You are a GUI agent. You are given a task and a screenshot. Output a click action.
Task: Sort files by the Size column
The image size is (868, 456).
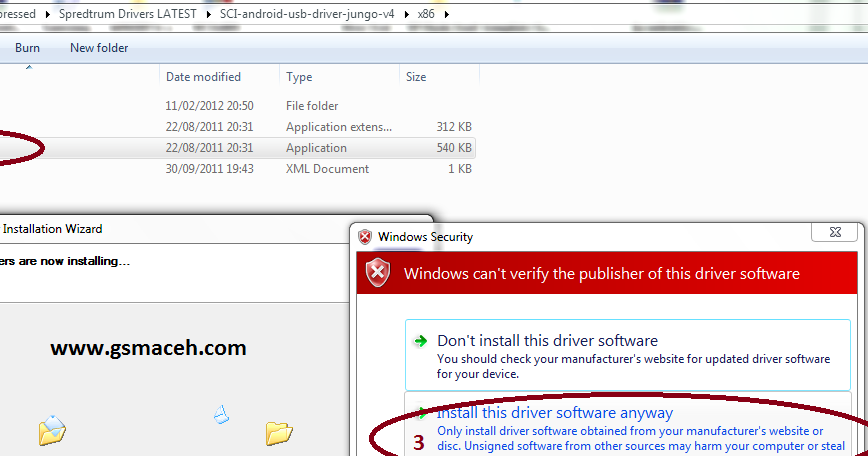[x=416, y=77]
